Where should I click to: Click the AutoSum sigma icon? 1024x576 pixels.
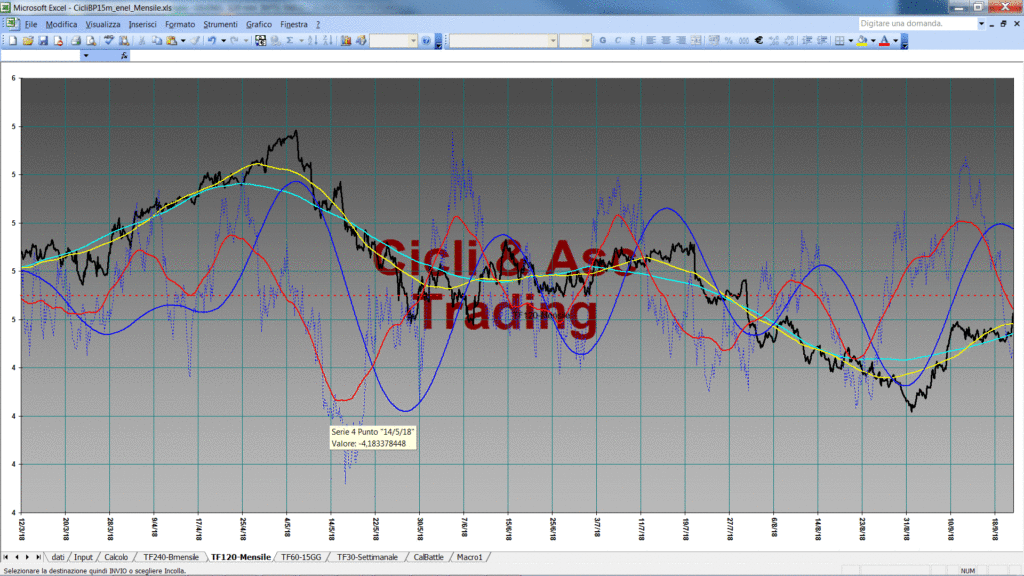pos(290,40)
